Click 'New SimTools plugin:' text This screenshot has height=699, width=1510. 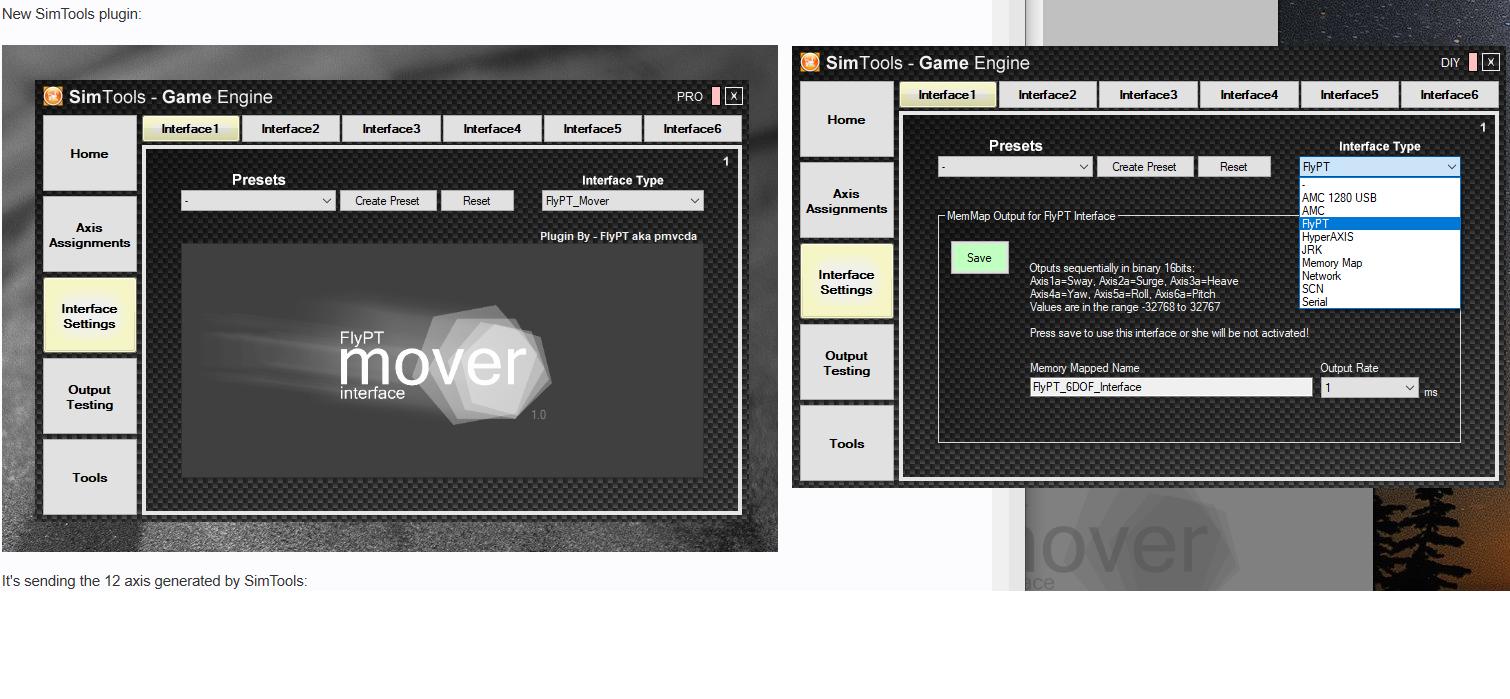click(x=71, y=13)
